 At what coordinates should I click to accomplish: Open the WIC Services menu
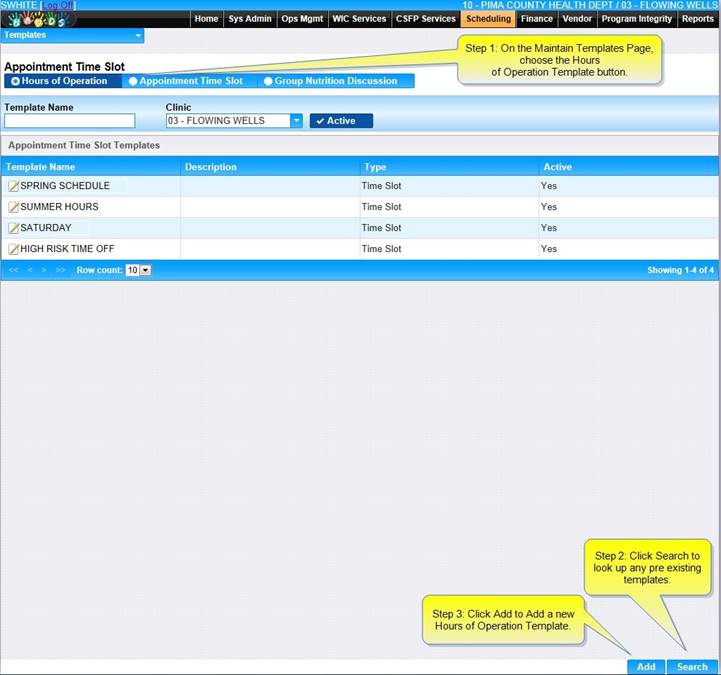[x=359, y=19]
